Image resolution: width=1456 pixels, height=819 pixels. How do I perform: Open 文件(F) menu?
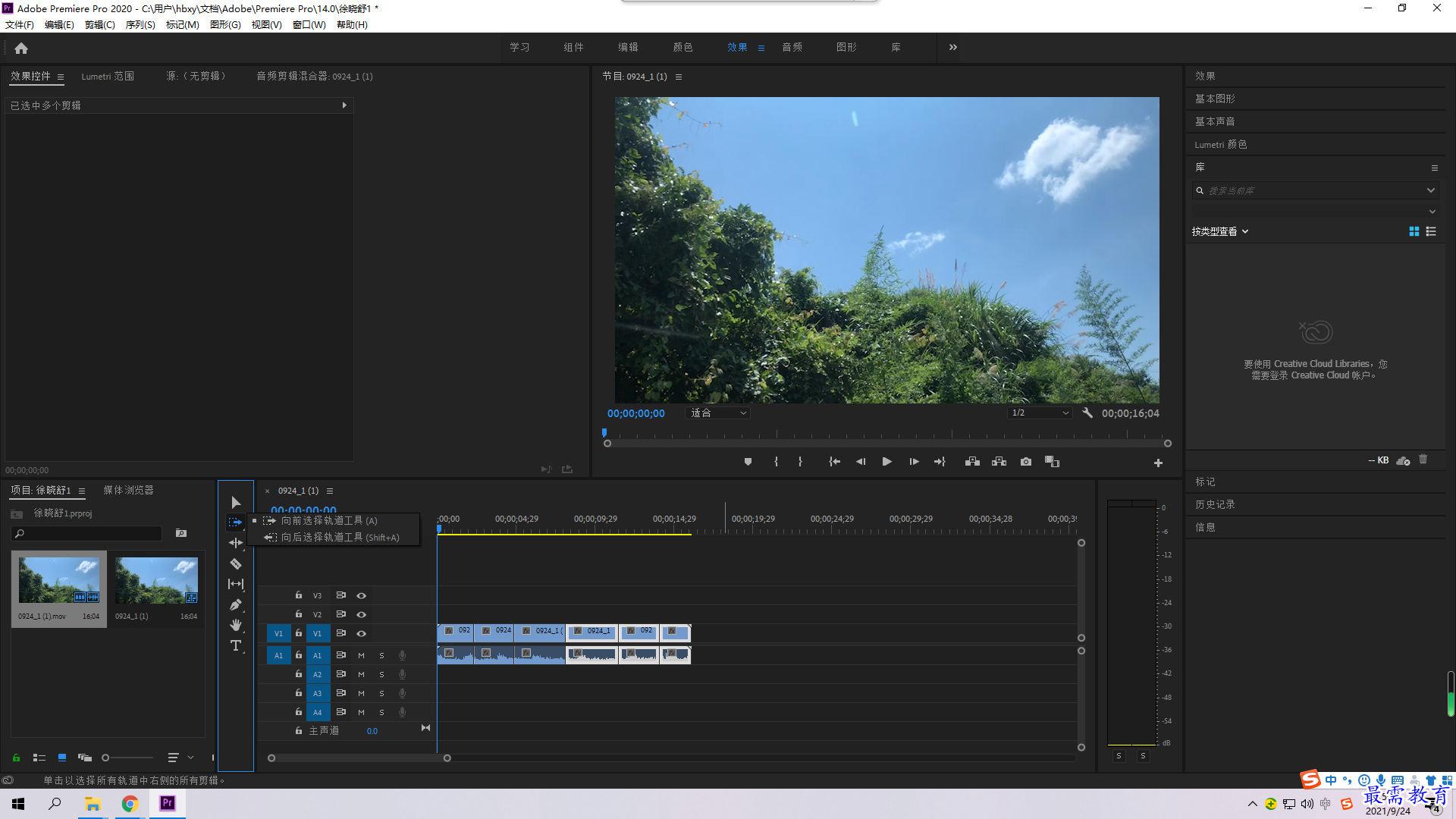point(20,25)
